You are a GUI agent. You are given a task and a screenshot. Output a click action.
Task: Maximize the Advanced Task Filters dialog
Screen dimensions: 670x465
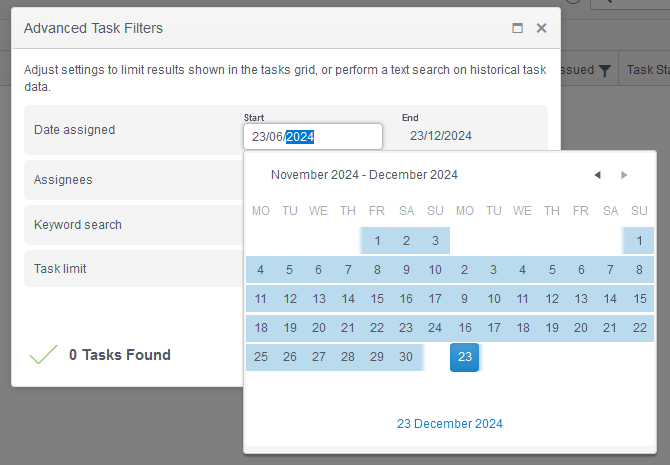click(518, 28)
